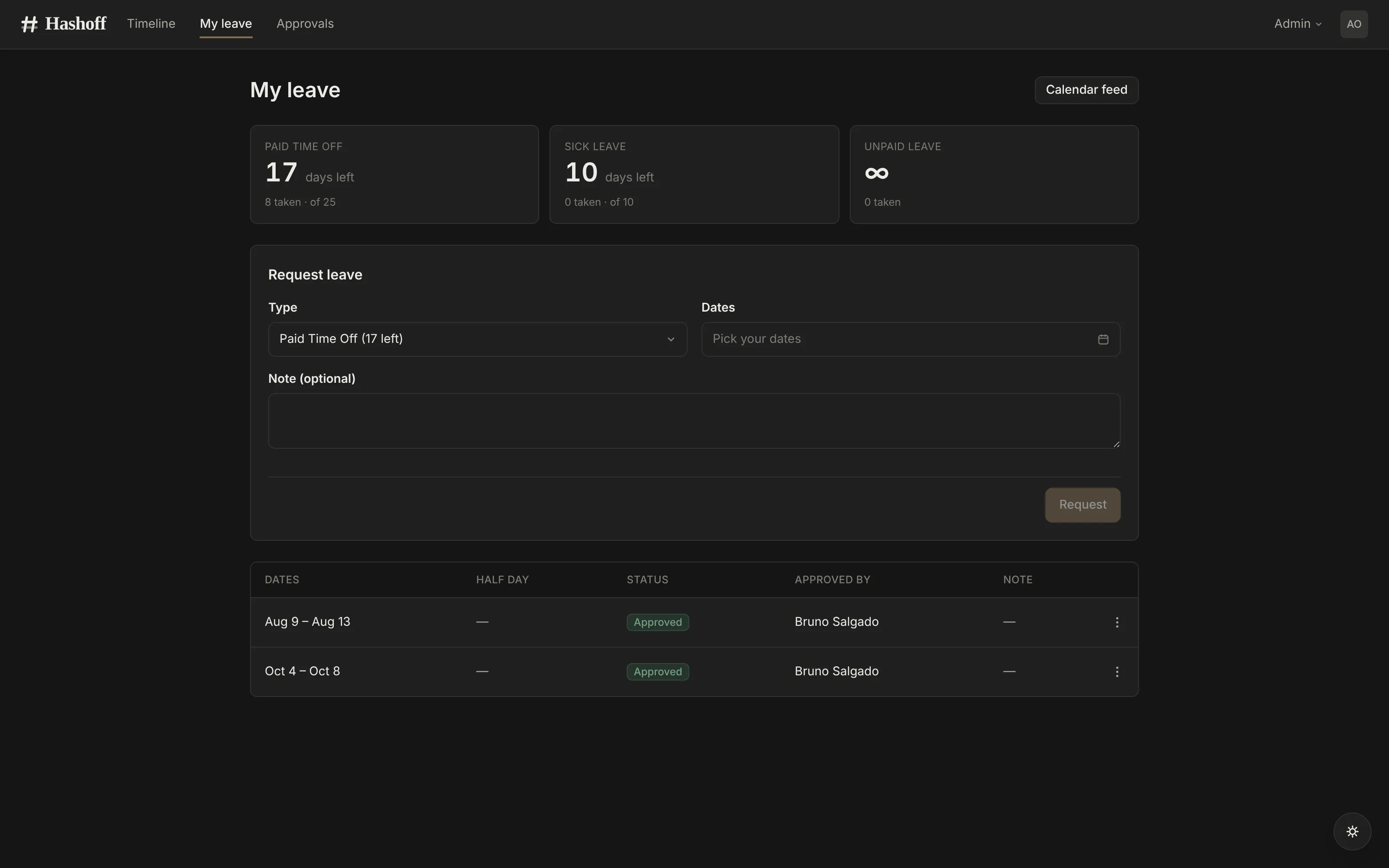
Task: Click the My leave page heading
Action: (x=295, y=90)
